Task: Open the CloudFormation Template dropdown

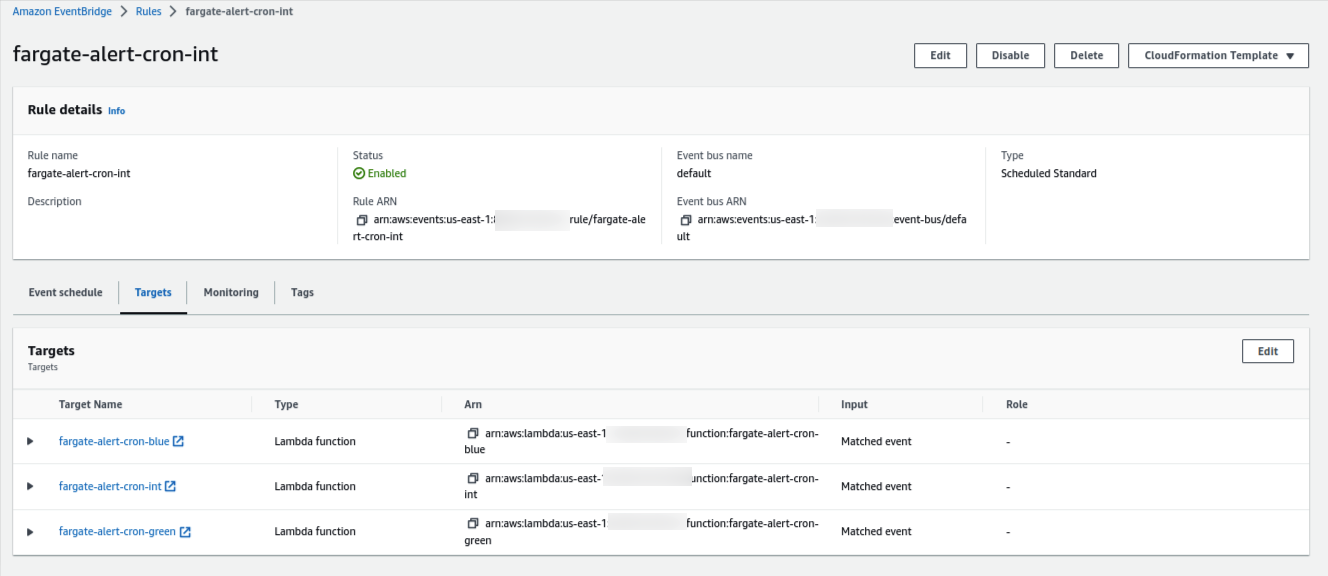Action: click(x=1218, y=55)
